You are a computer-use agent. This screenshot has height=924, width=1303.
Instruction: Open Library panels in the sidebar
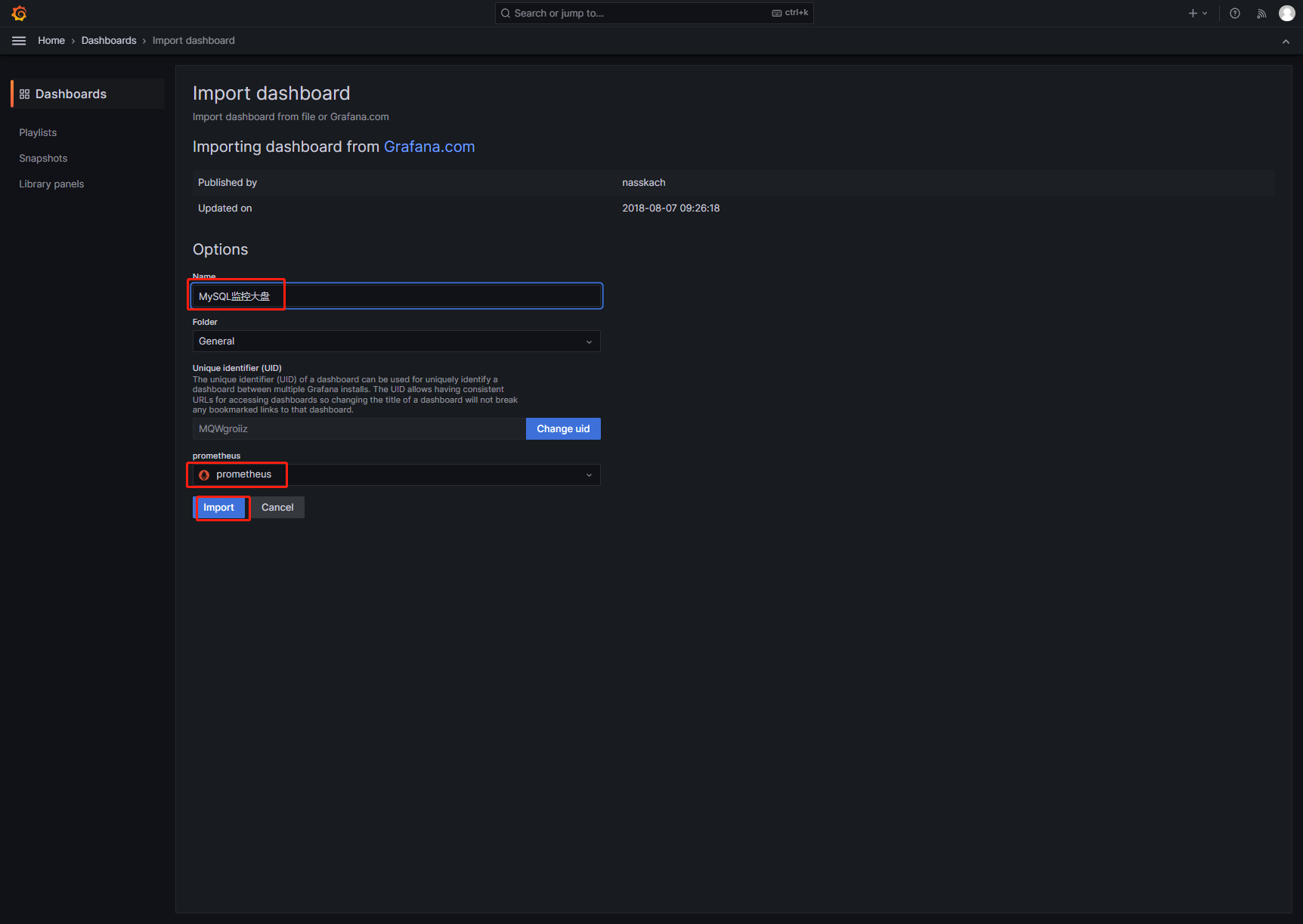[x=51, y=184]
